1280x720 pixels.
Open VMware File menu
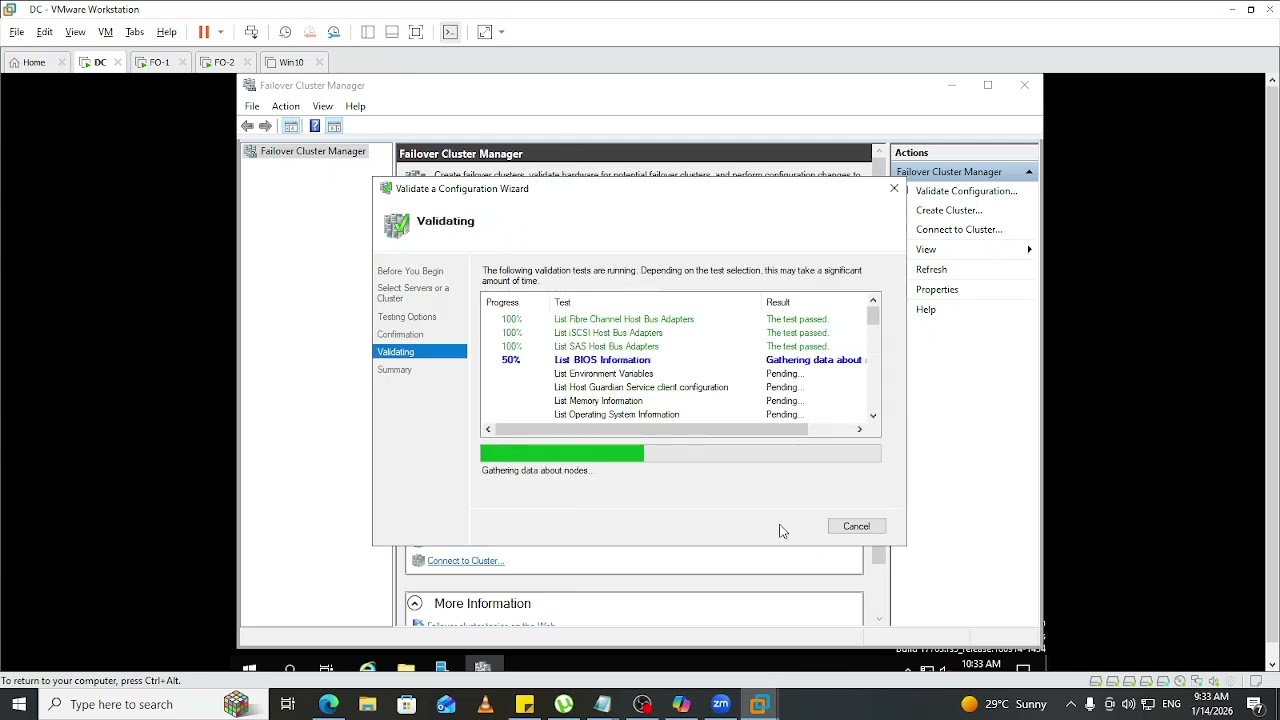tap(17, 32)
